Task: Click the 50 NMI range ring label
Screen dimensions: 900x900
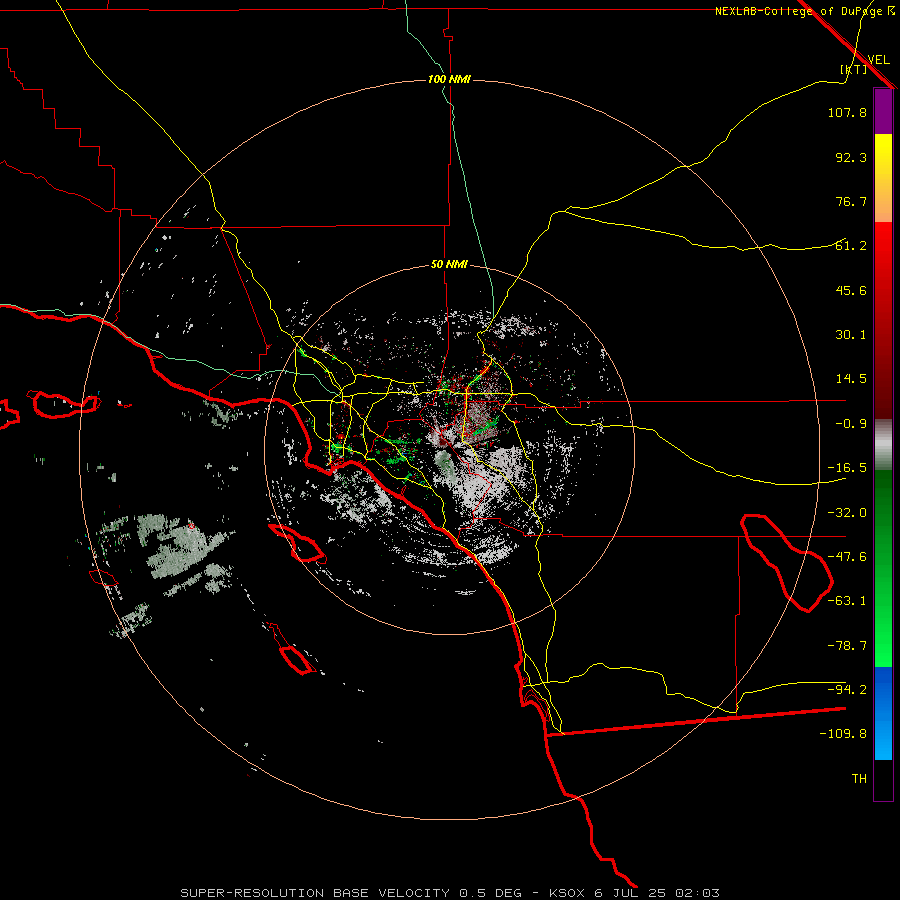Action: [x=449, y=264]
